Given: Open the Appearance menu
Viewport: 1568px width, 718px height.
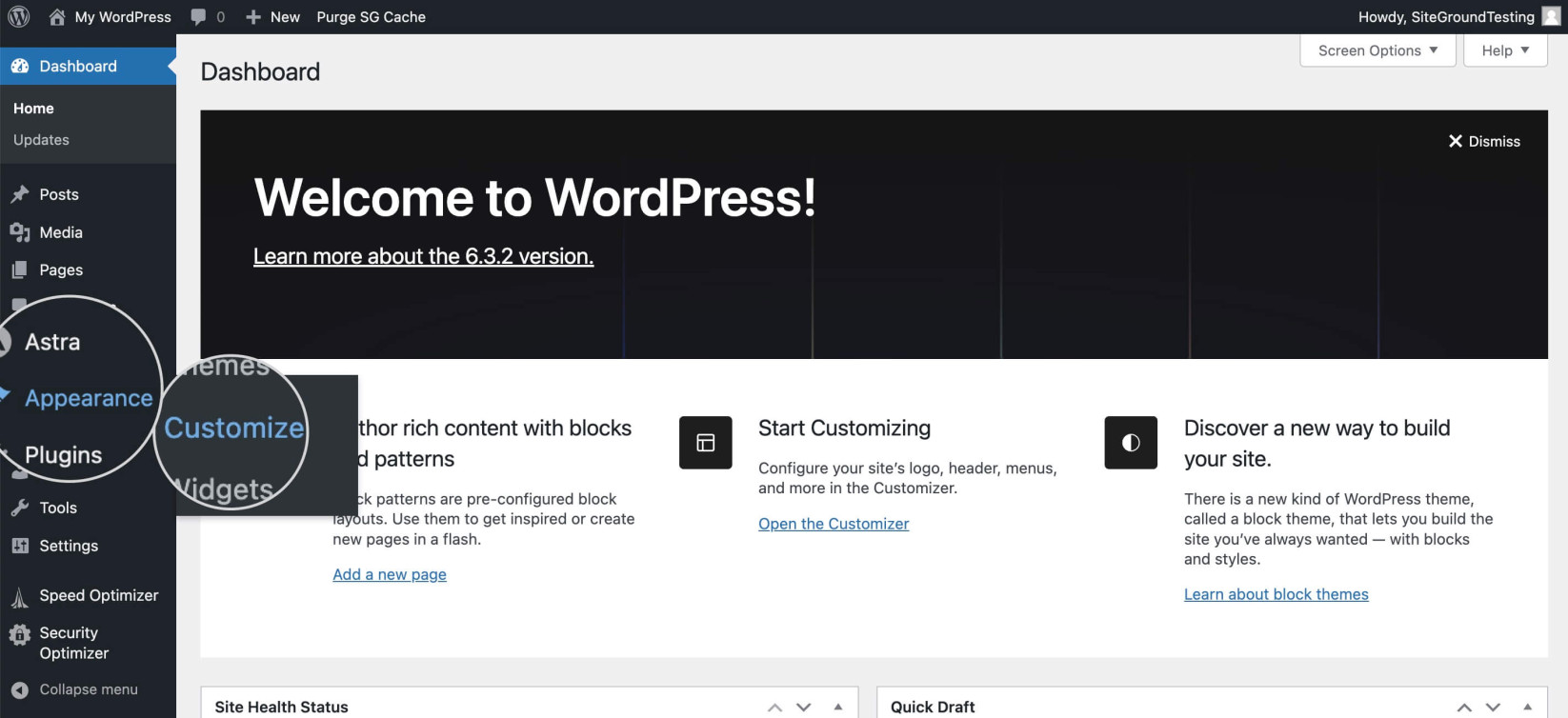Looking at the screenshot, I should 88,398.
